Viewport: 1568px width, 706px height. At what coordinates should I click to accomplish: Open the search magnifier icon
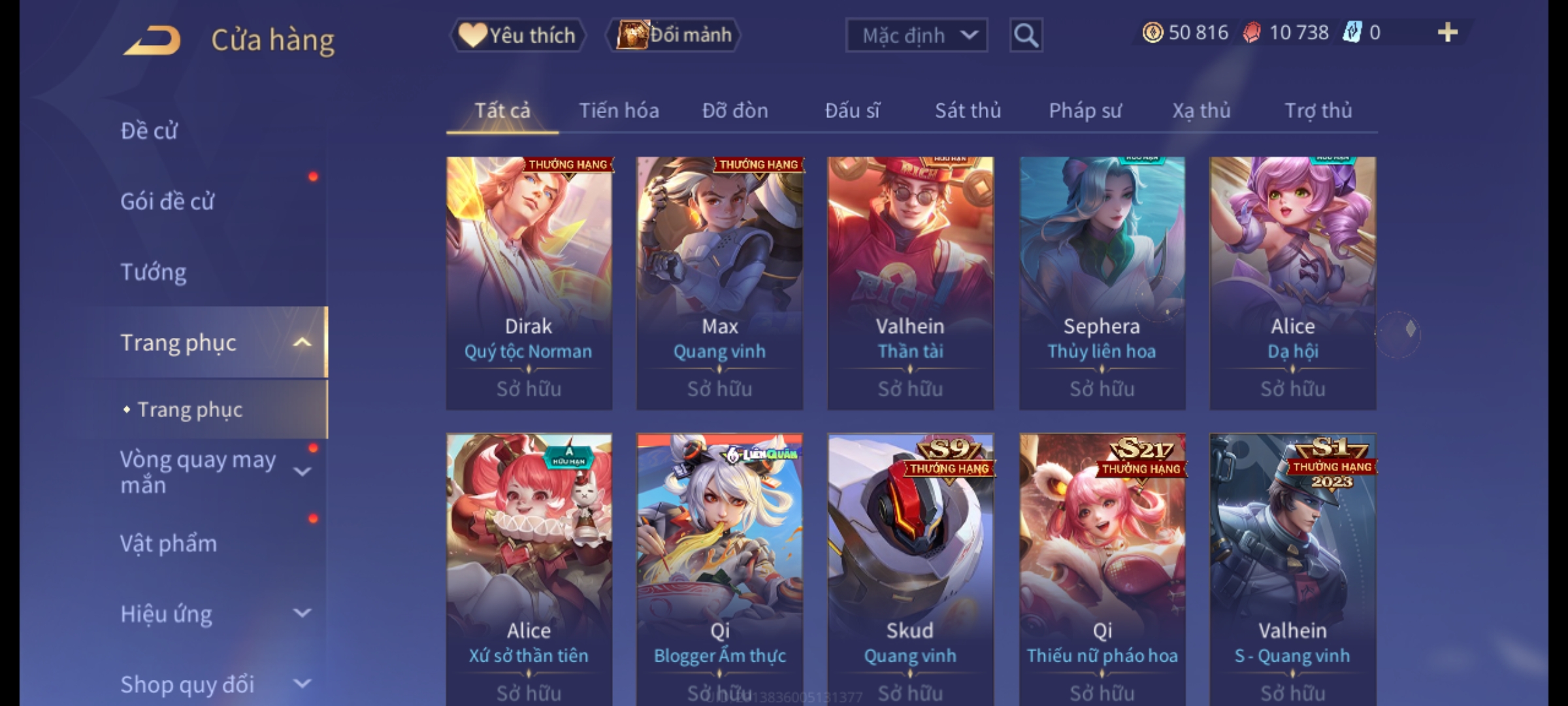tap(1026, 35)
